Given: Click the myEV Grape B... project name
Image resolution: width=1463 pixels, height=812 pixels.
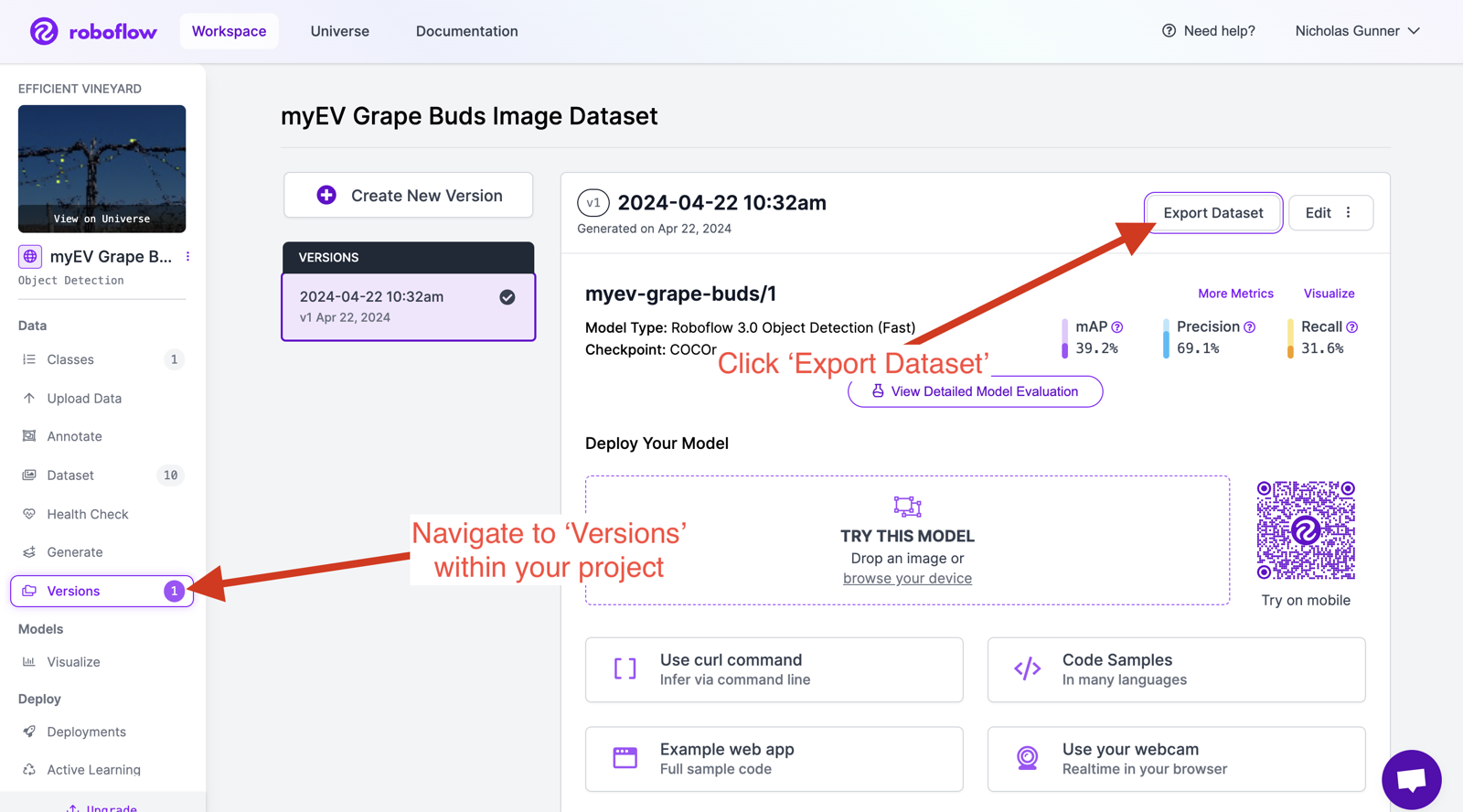Looking at the screenshot, I should tap(111, 257).
